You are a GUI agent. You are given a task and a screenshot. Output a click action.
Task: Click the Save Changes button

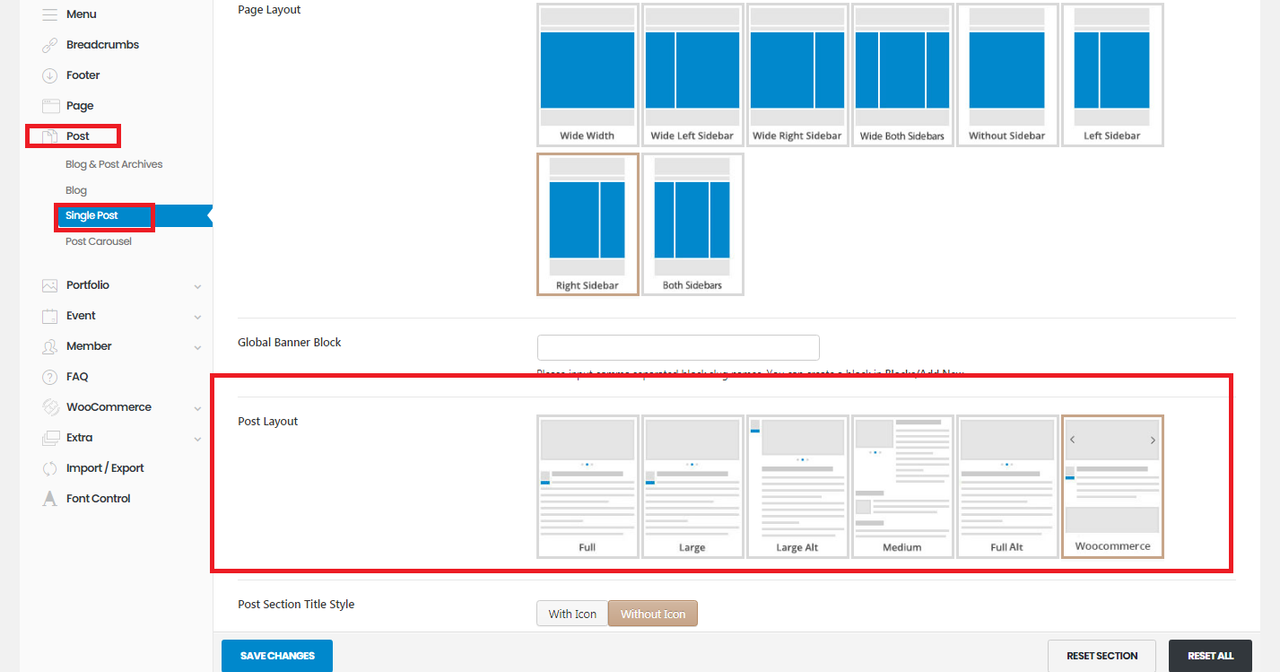pos(277,656)
